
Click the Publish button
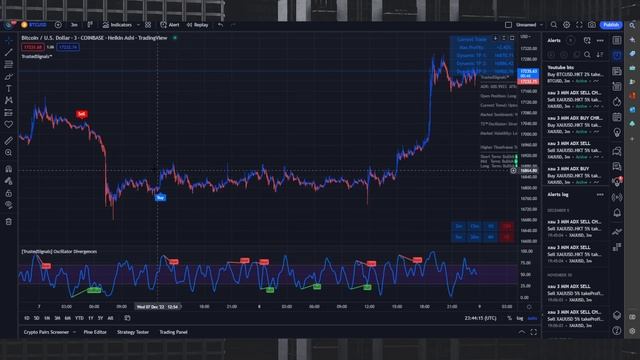tap(611, 25)
